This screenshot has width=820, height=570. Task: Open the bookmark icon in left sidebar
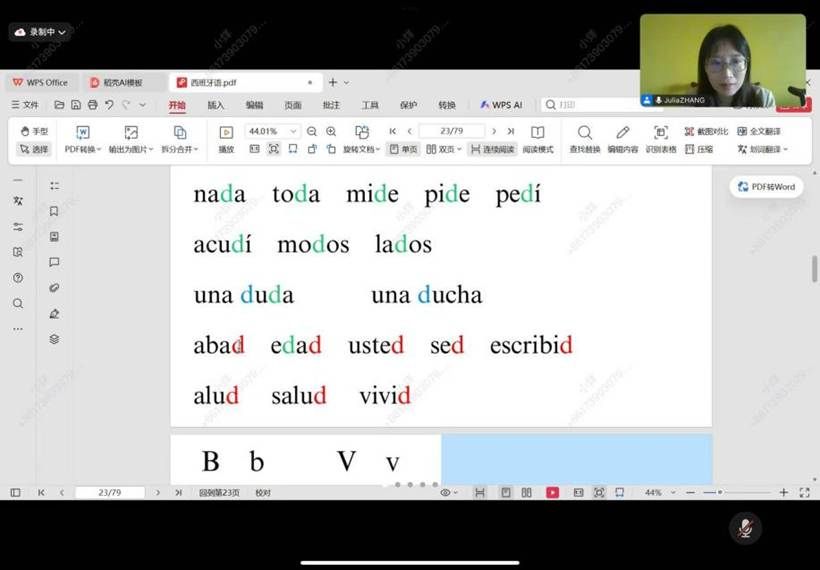(x=54, y=211)
